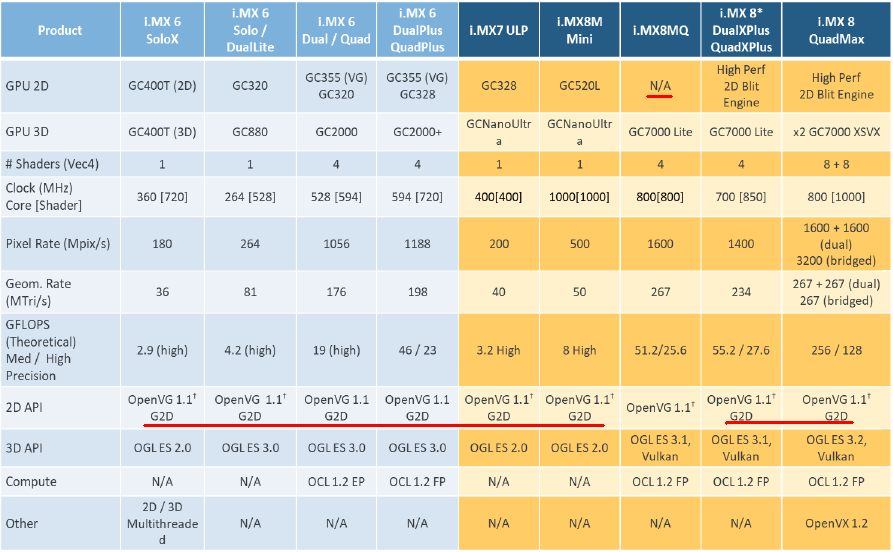Select the '256 / 128' GFLOPS cell
Viewport: 893px width, 552px height.
click(836, 350)
